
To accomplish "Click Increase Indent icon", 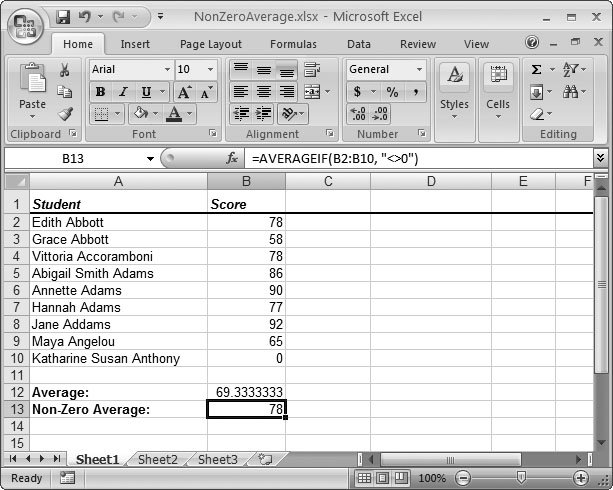I will coord(263,114).
